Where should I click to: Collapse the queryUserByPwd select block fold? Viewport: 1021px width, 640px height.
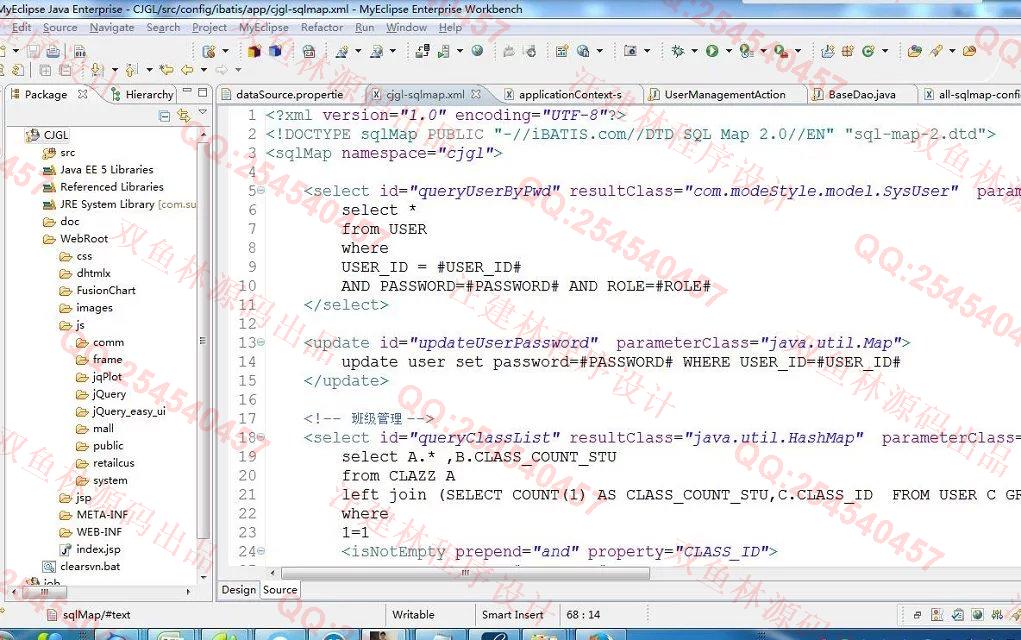(261, 191)
